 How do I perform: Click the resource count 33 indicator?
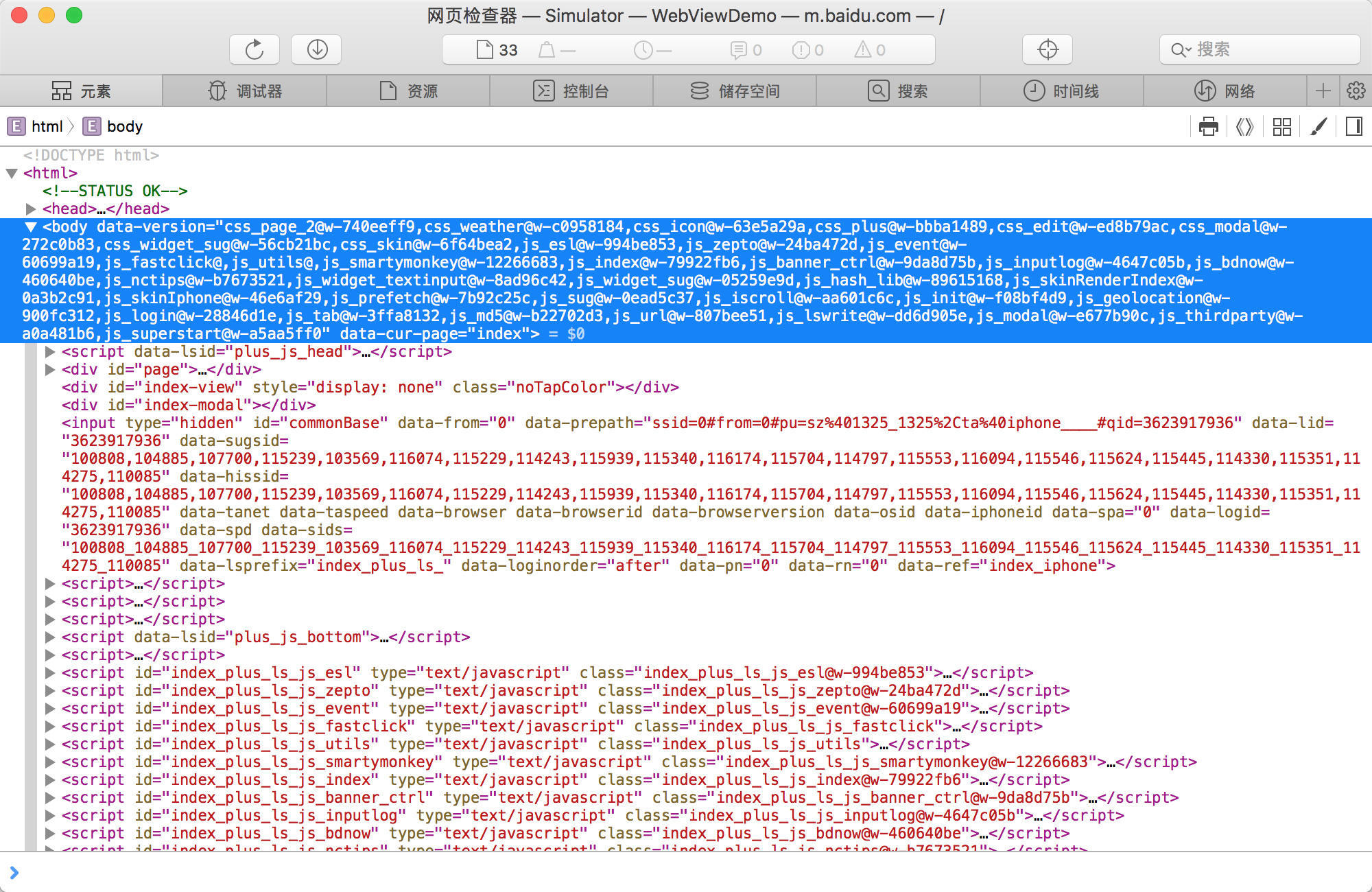pos(497,49)
